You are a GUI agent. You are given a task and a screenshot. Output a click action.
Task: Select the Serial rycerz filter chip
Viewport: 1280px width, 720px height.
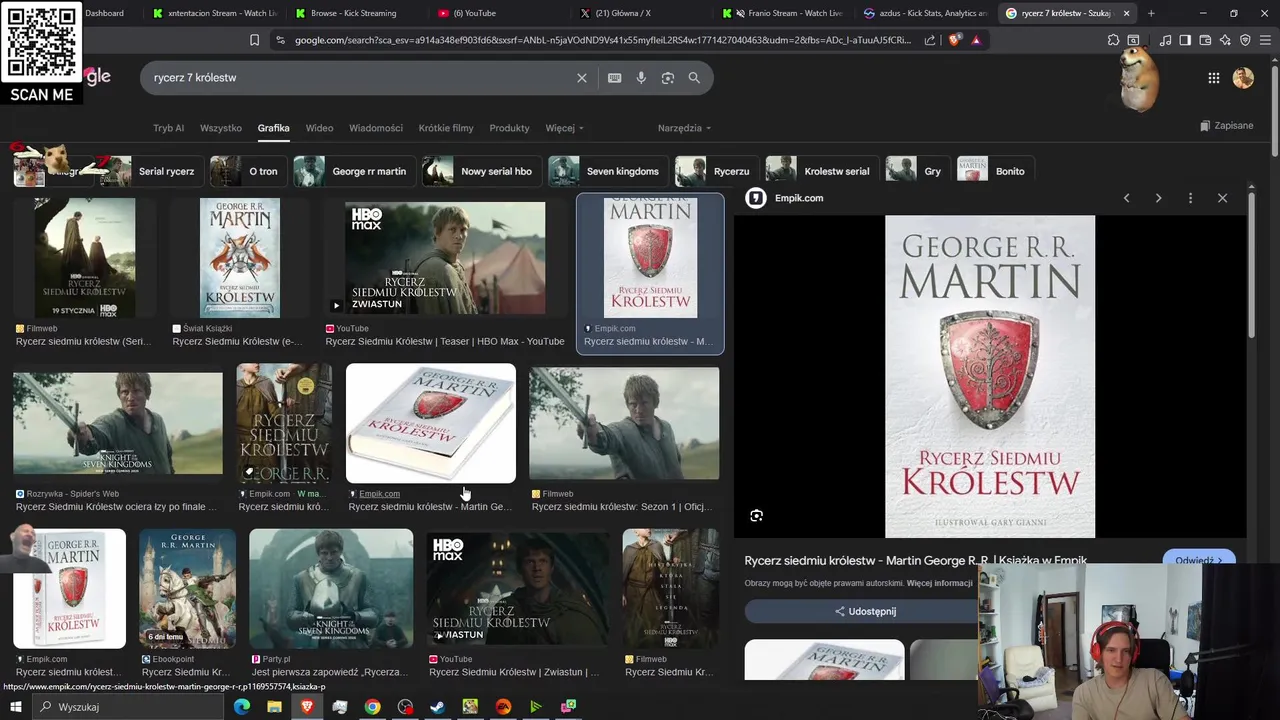click(x=152, y=171)
